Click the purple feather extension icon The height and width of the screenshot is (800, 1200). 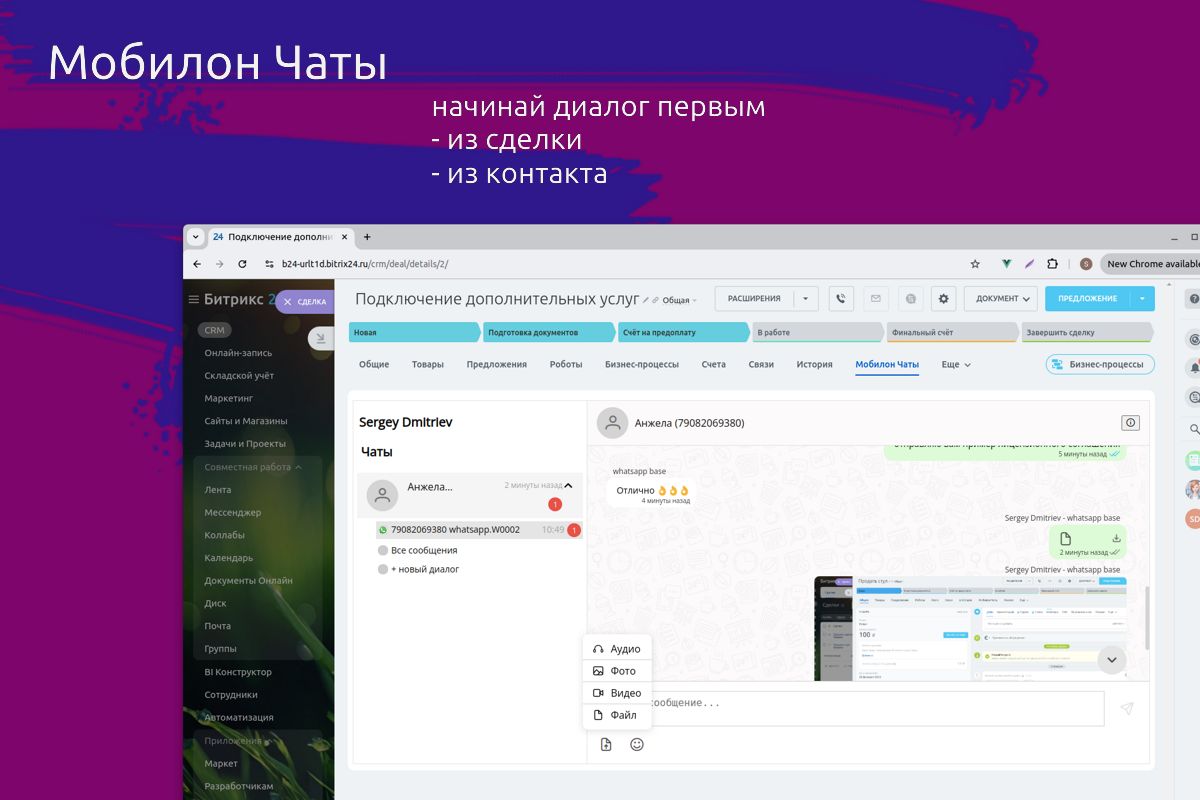coord(1029,264)
